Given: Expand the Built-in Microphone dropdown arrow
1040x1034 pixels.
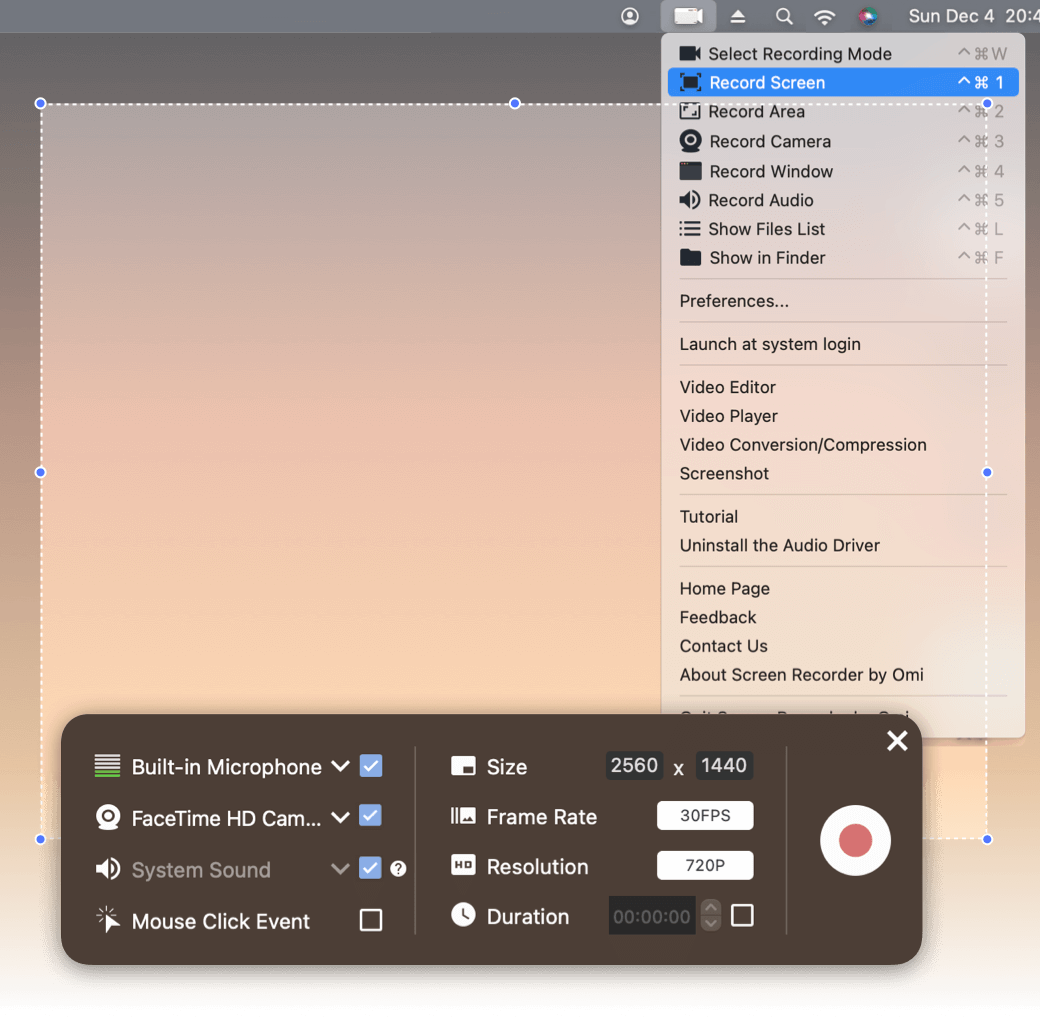Looking at the screenshot, I should (x=340, y=766).
